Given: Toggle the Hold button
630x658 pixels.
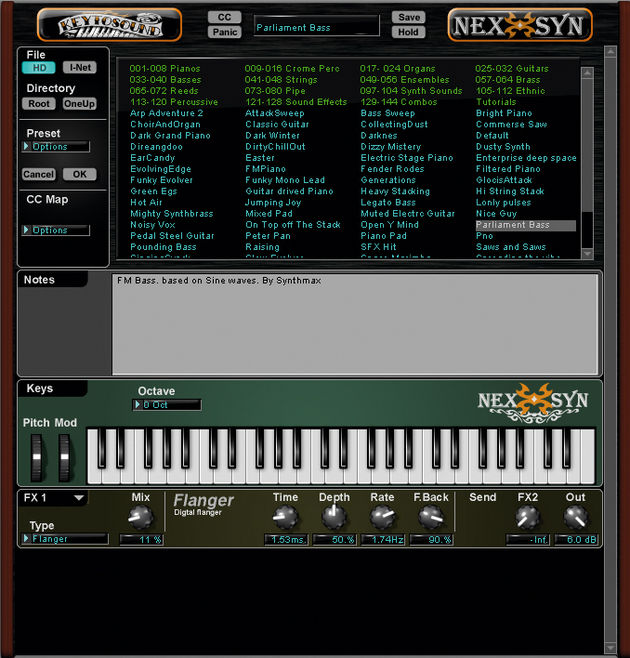Looking at the screenshot, I should (x=408, y=32).
